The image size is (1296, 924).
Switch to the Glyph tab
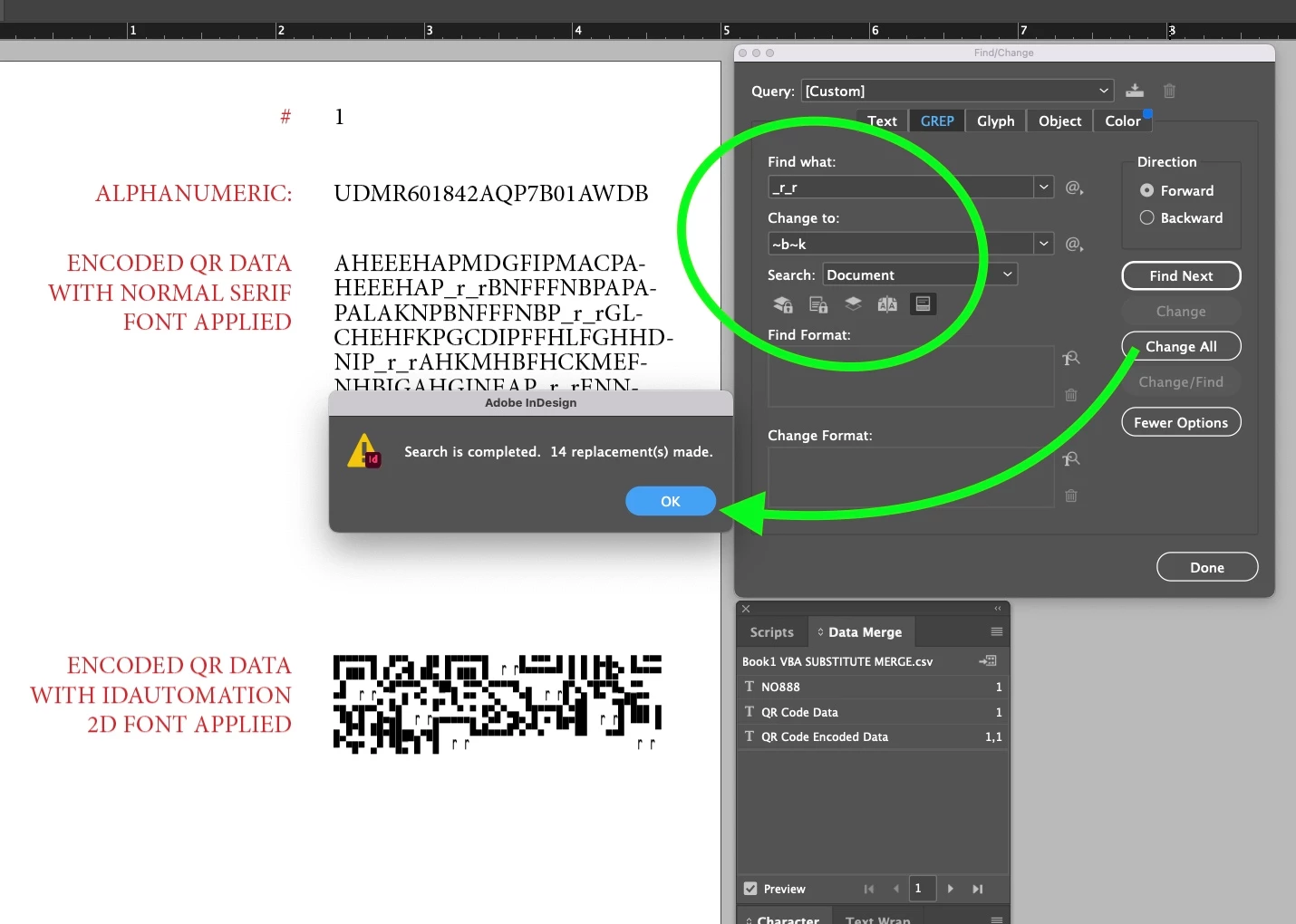click(995, 120)
